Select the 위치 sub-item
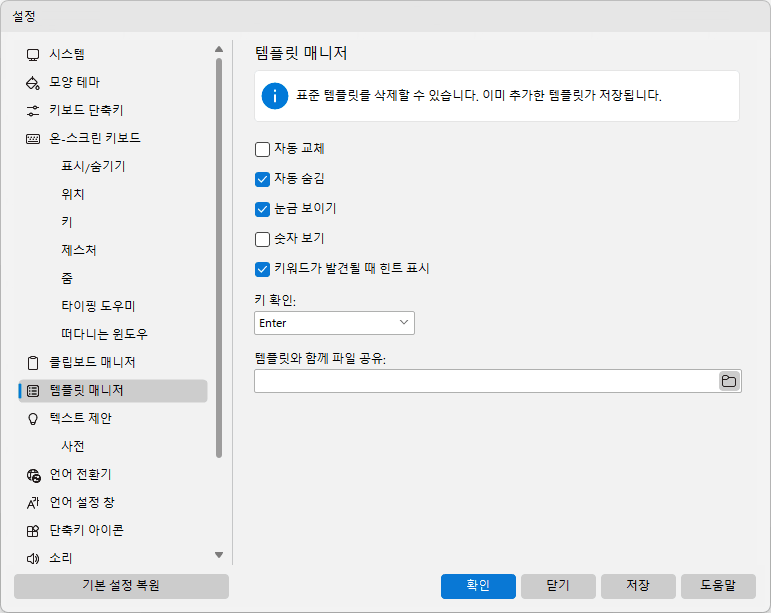The width and height of the screenshot is (771, 613). [x=73, y=195]
